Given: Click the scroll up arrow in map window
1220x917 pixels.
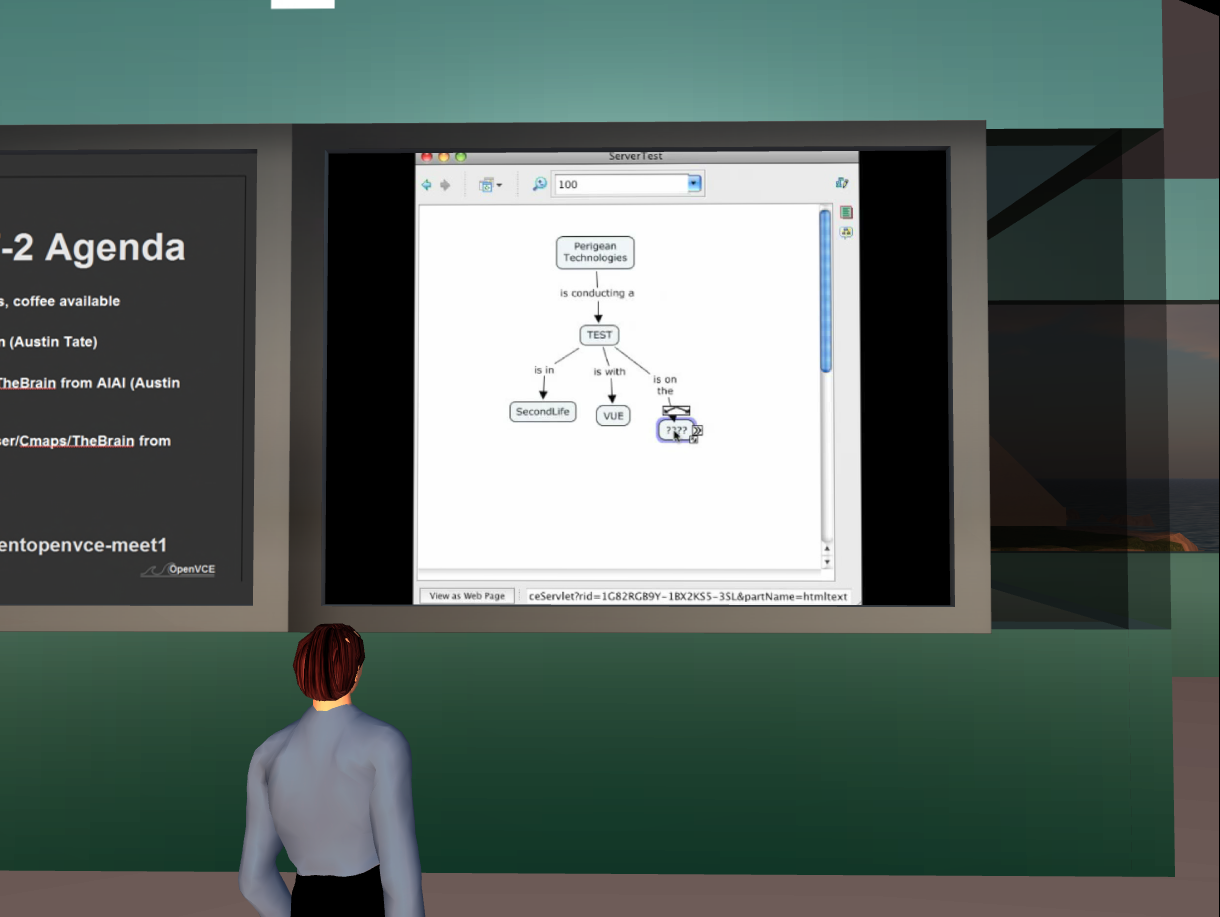Looking at the screenshot, I should click(826, 549).
